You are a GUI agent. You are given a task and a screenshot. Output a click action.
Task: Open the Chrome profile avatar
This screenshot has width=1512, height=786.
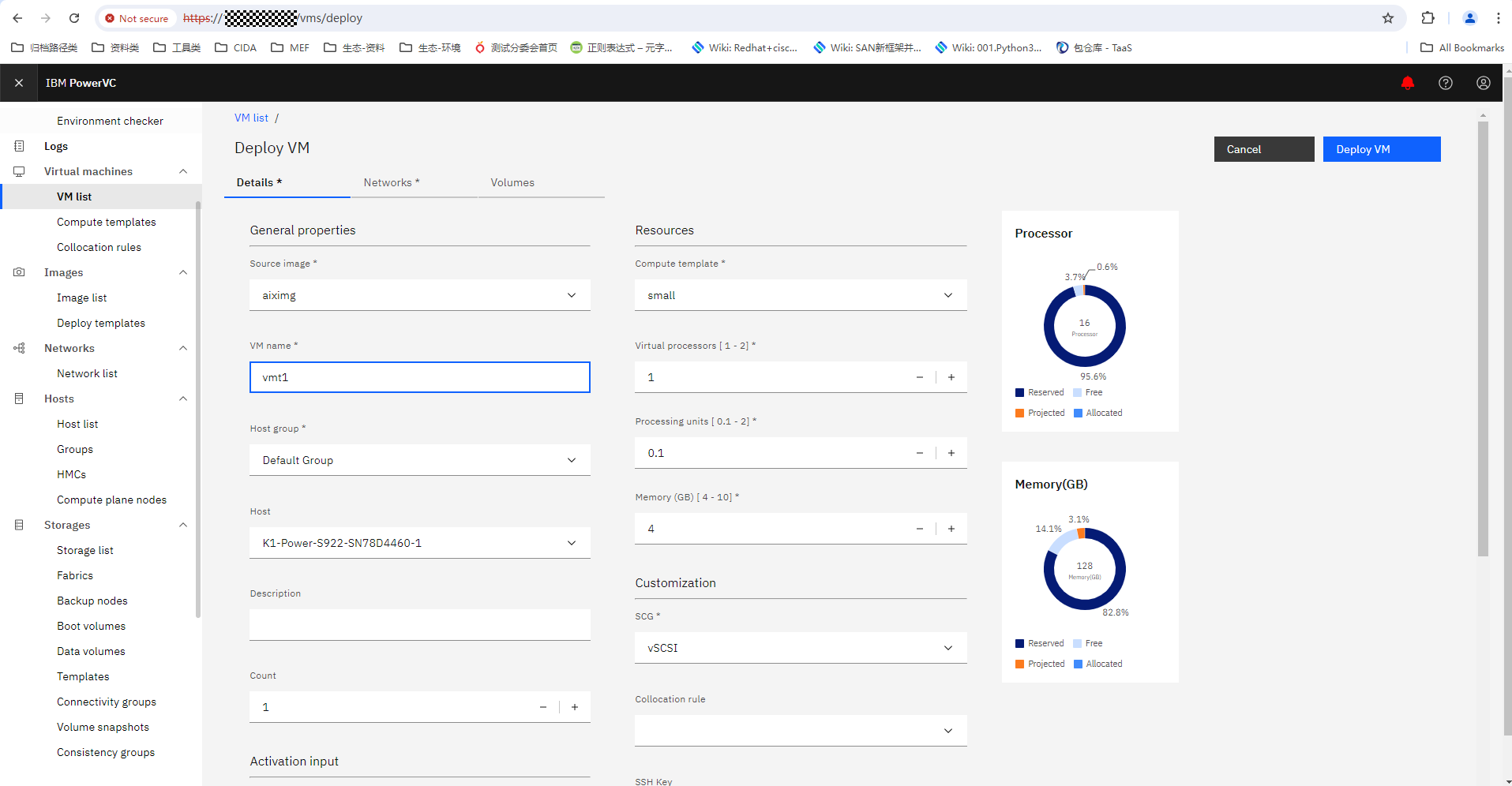(x=1470, y=18)
